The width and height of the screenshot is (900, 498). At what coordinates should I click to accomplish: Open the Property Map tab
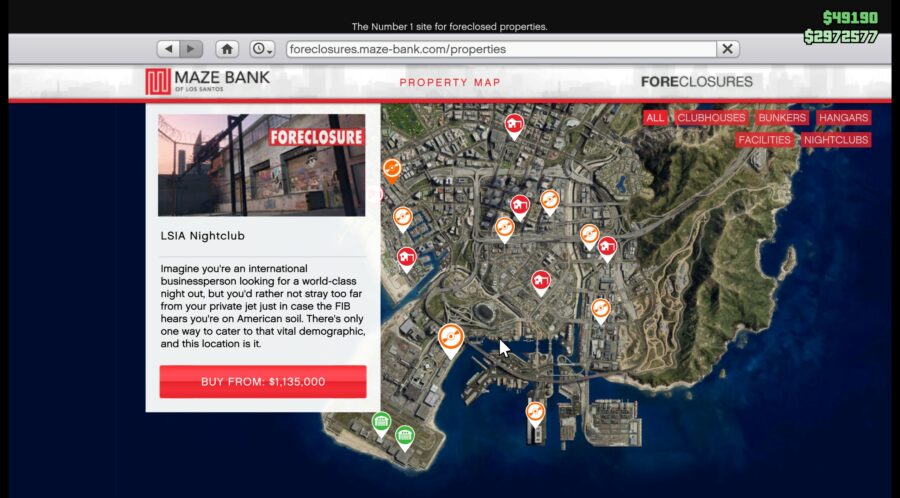pos(450,82)
